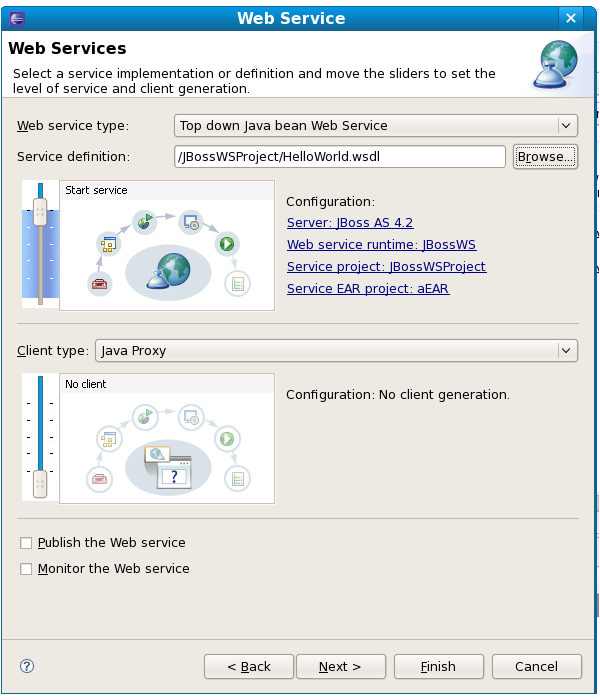Click the list page icon ending the service diagram
Image resolution: width=600 pixels, height=700 pixels.
237,283
